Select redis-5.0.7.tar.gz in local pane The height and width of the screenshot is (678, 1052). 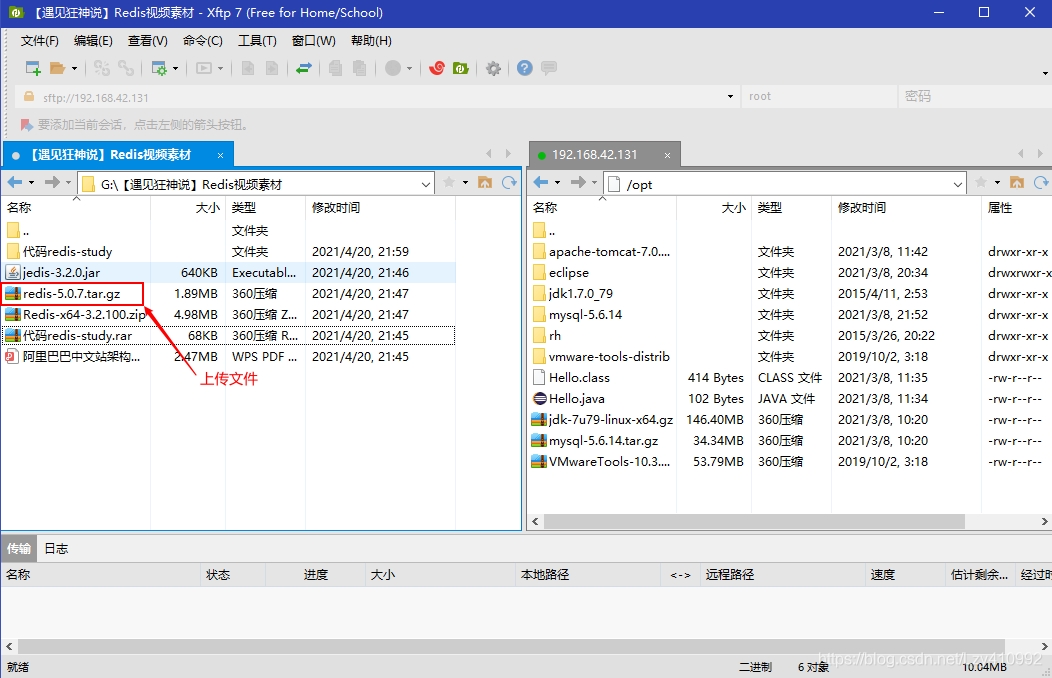[72, 294]
